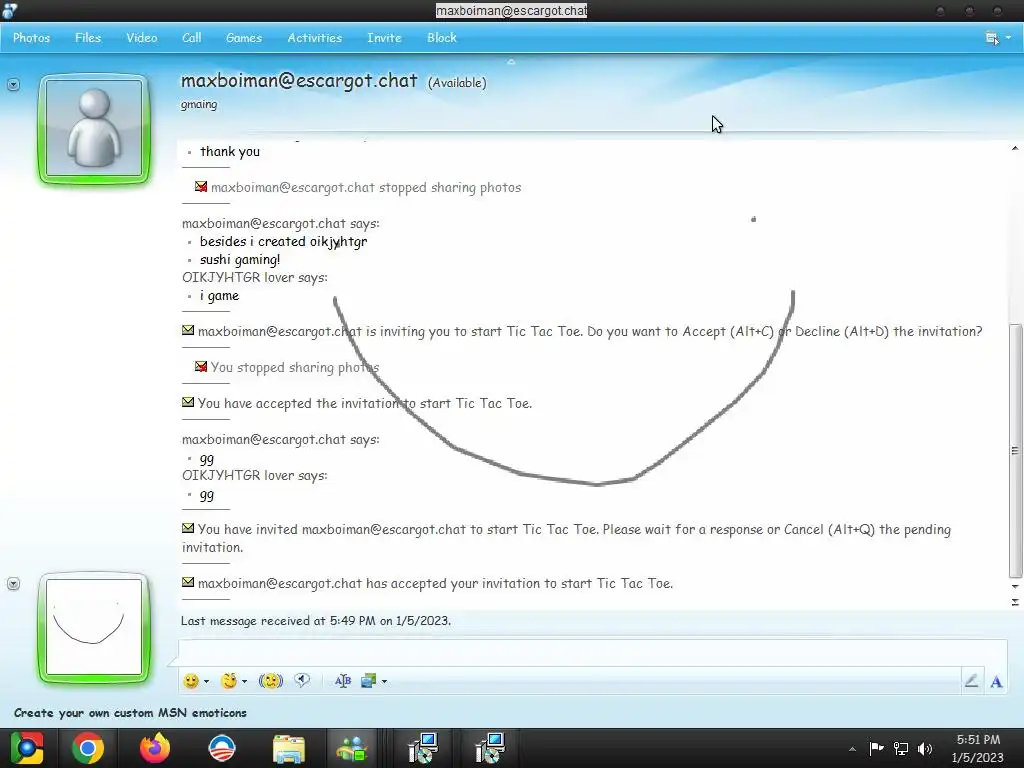Expand the show menu dropdown arrow at top right
Viewport: 1024px width, 768px height.
pos(1008,38)
